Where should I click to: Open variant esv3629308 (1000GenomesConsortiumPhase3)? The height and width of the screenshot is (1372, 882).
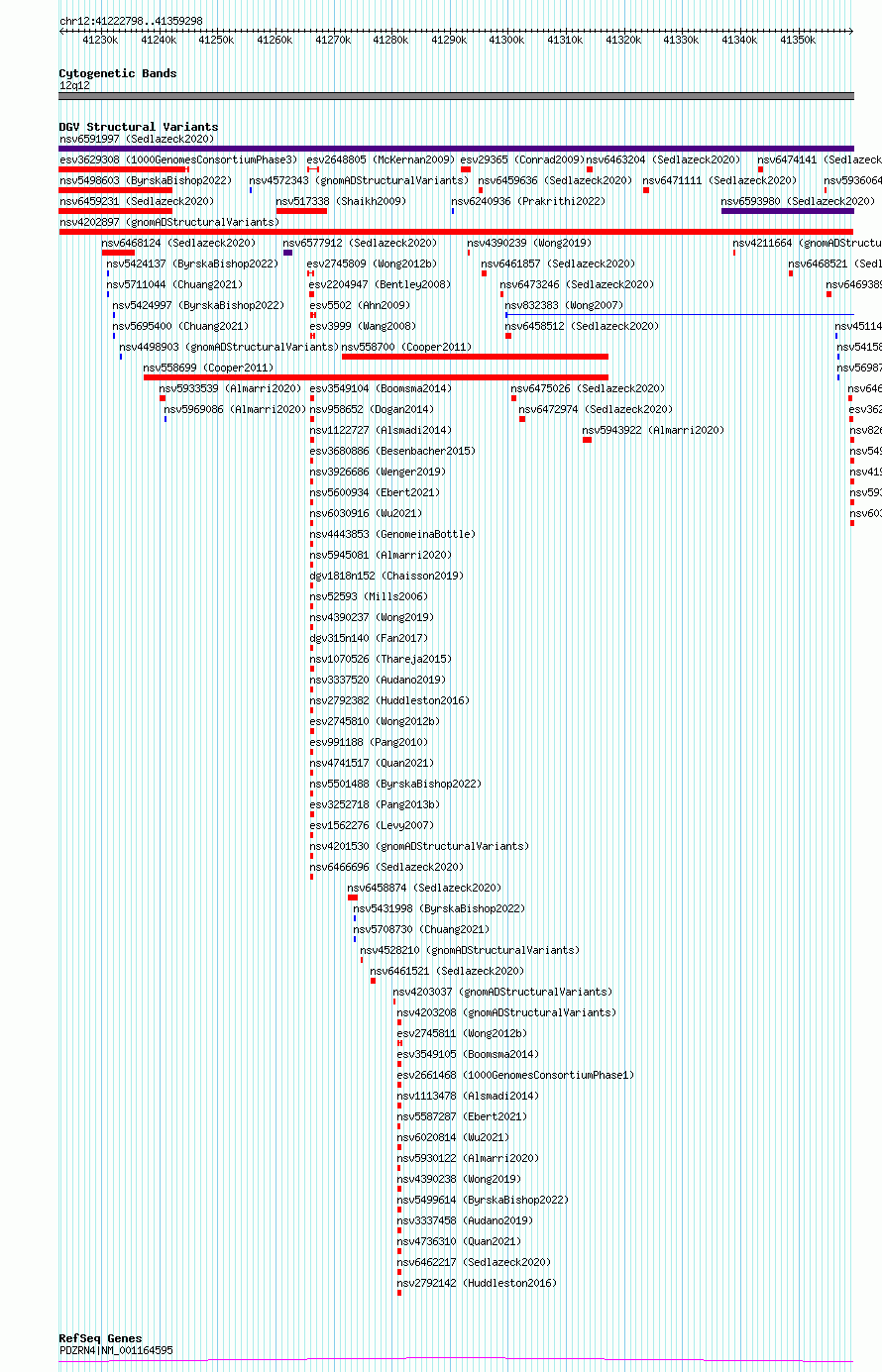[177, 159]
